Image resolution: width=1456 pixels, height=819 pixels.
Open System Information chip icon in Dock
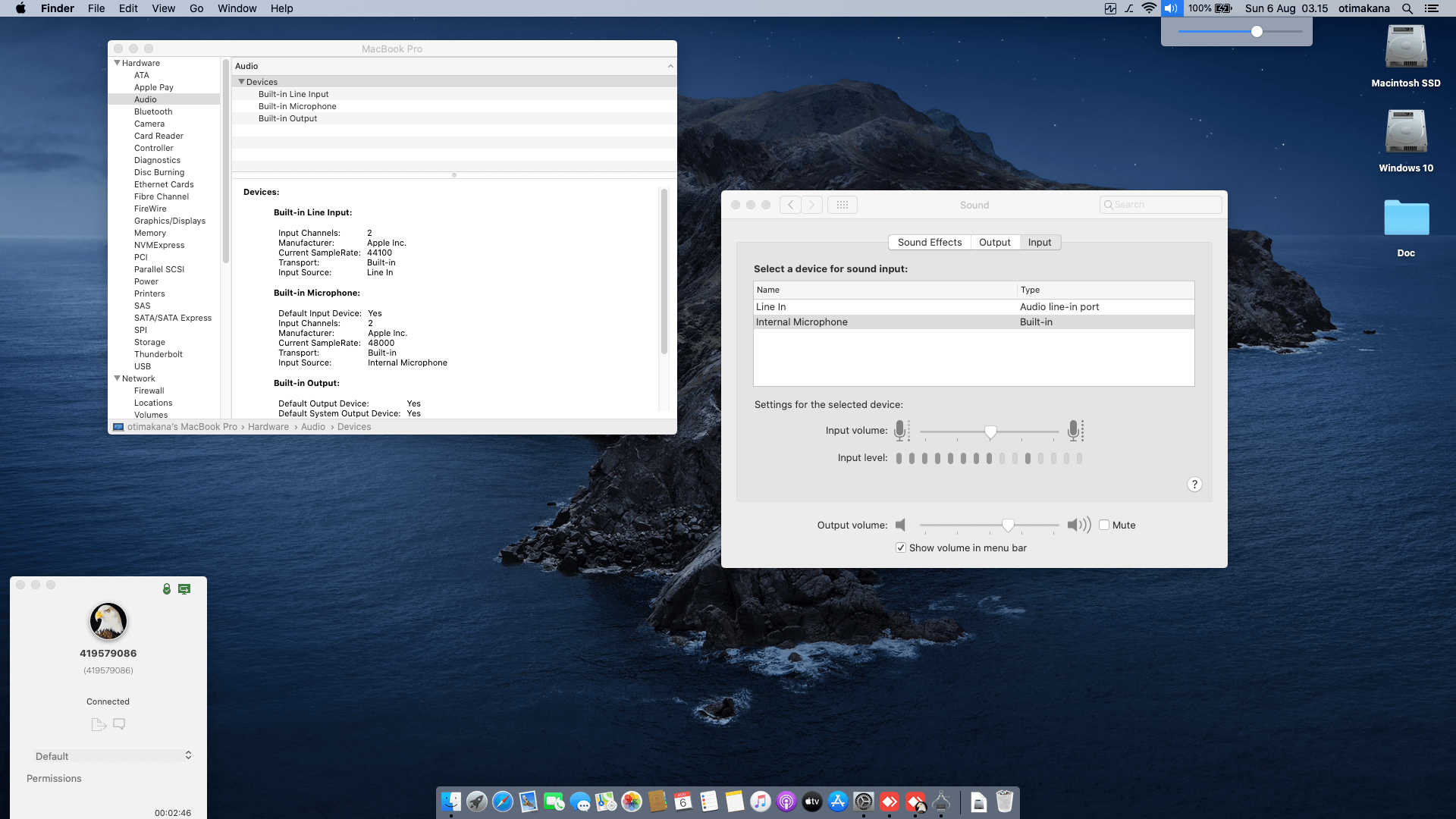942,802
